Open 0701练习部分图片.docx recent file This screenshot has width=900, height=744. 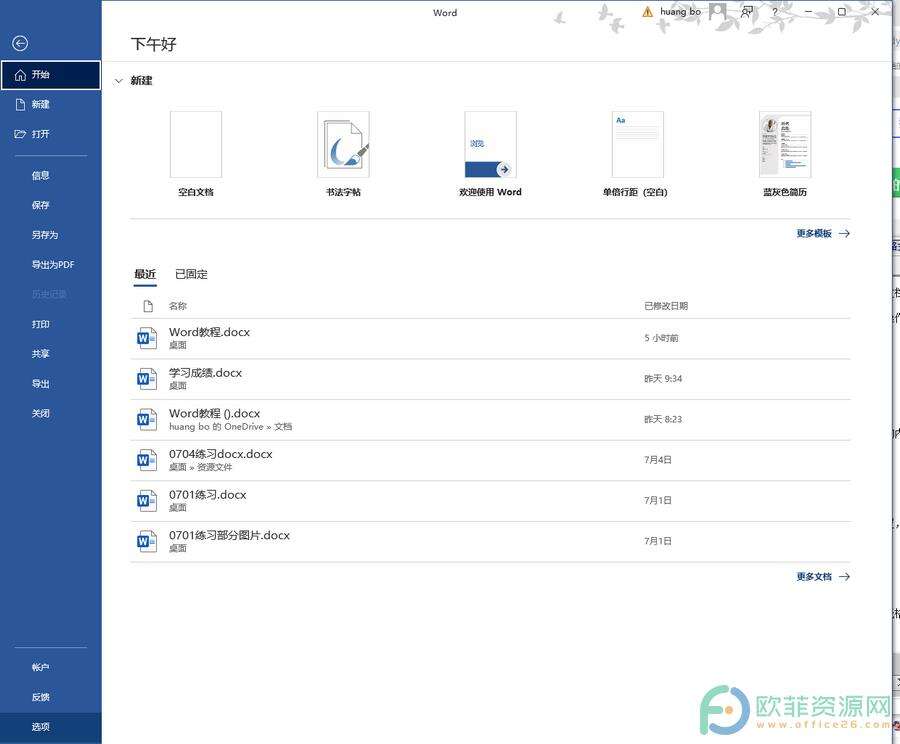(490, 542)
